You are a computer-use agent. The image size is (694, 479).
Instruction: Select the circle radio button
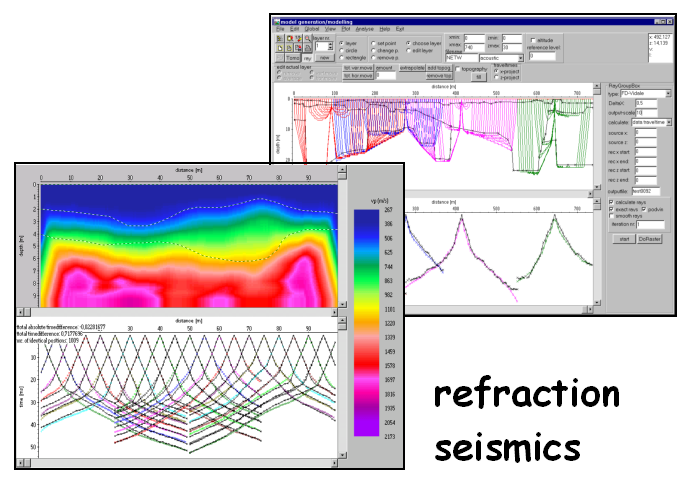pyautogui.click(x=342, y=50)
